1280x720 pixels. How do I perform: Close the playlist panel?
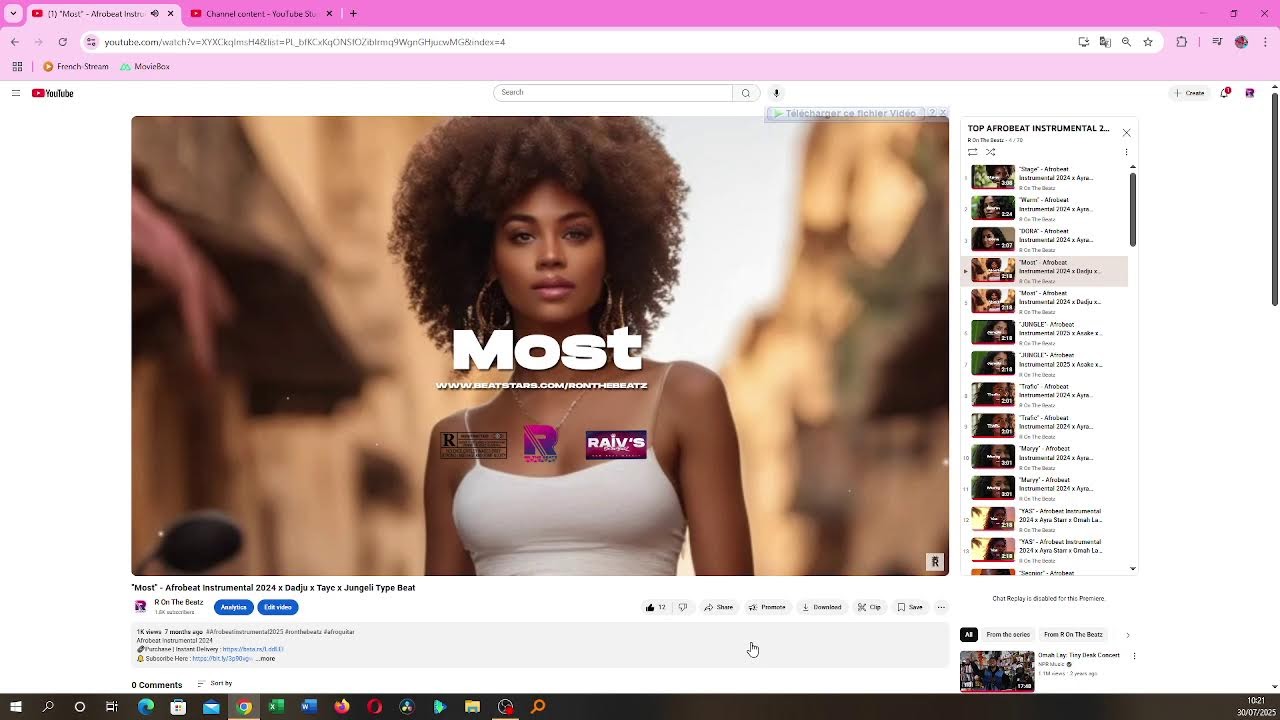pyautogui.click(x=1126, y=133)
